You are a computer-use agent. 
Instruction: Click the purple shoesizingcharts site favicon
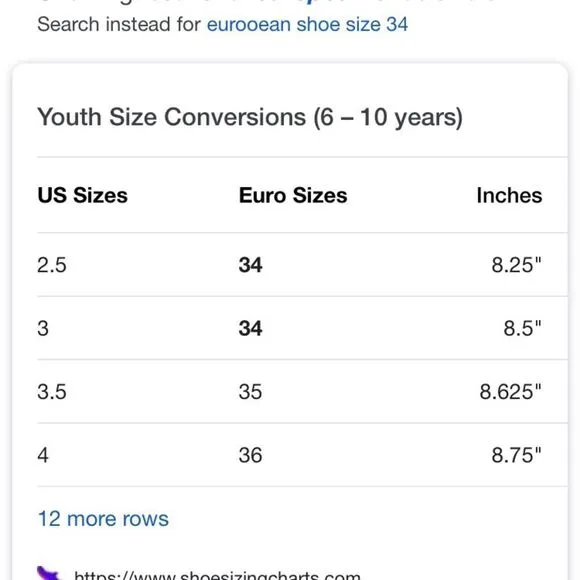tap(48, 573)
